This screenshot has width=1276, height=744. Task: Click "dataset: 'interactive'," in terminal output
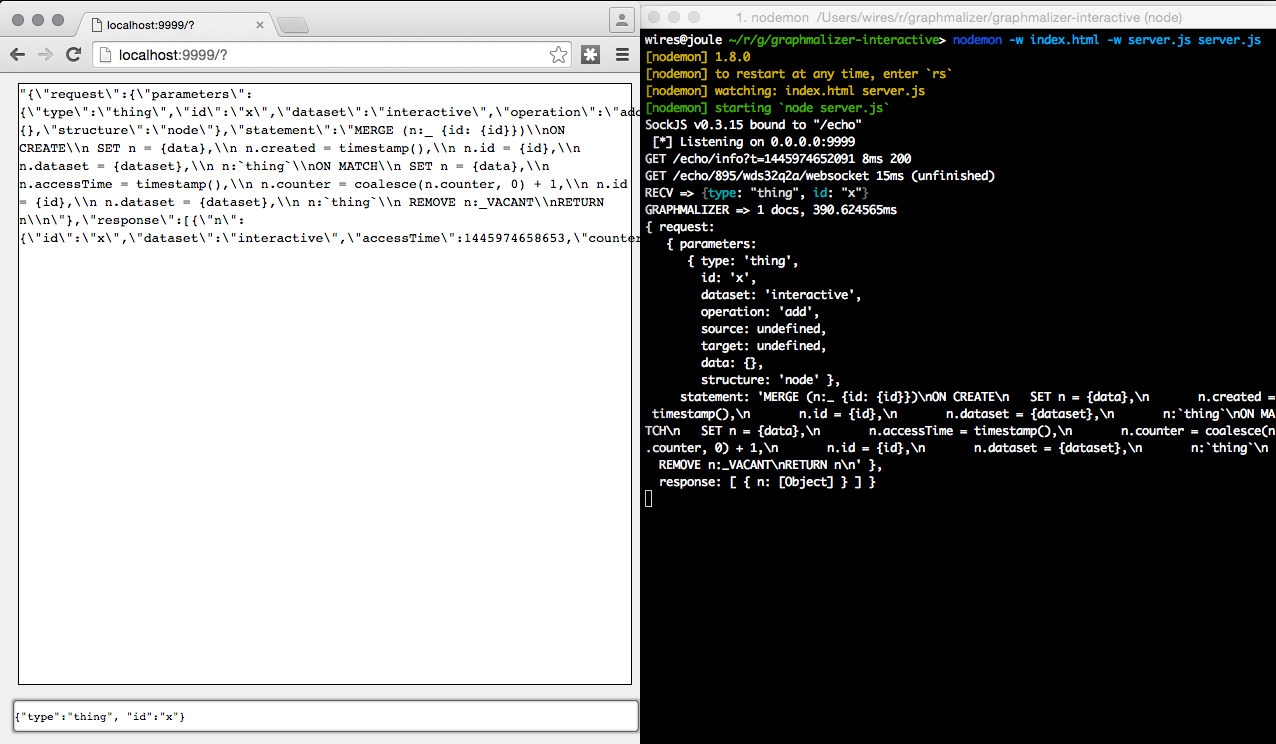(781, 295)
